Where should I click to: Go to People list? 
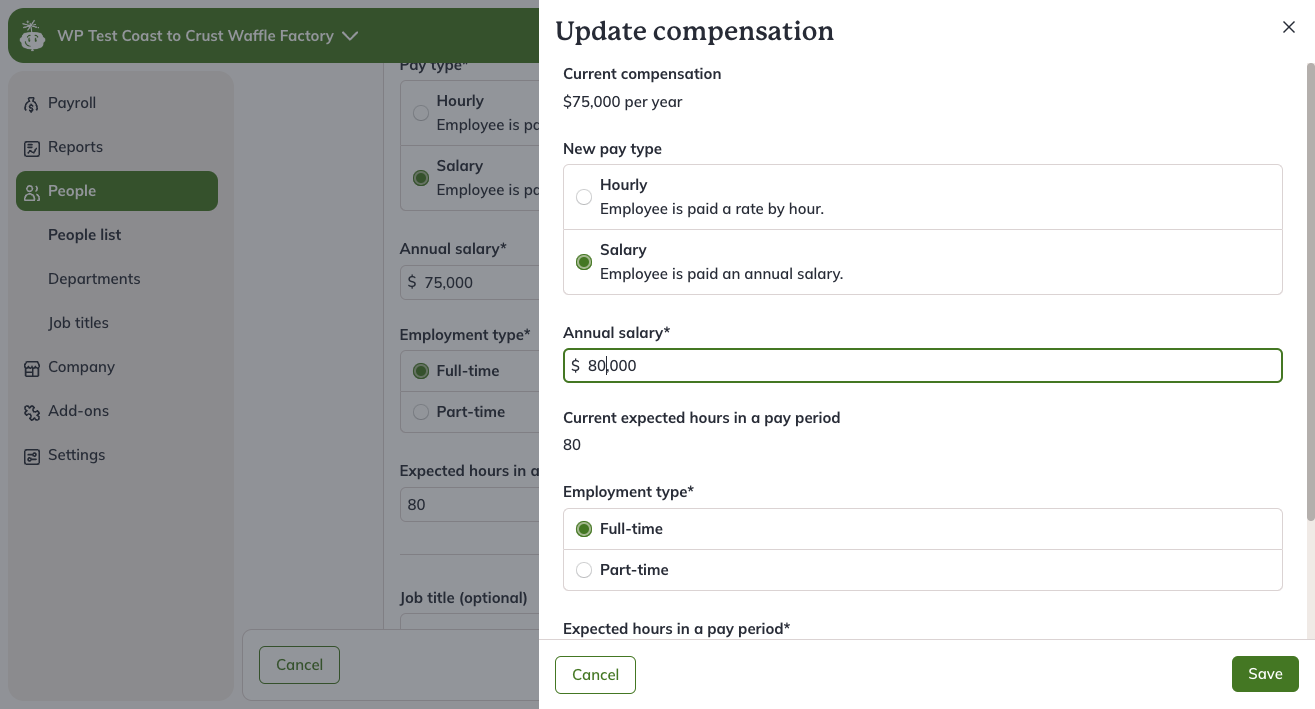84,235
